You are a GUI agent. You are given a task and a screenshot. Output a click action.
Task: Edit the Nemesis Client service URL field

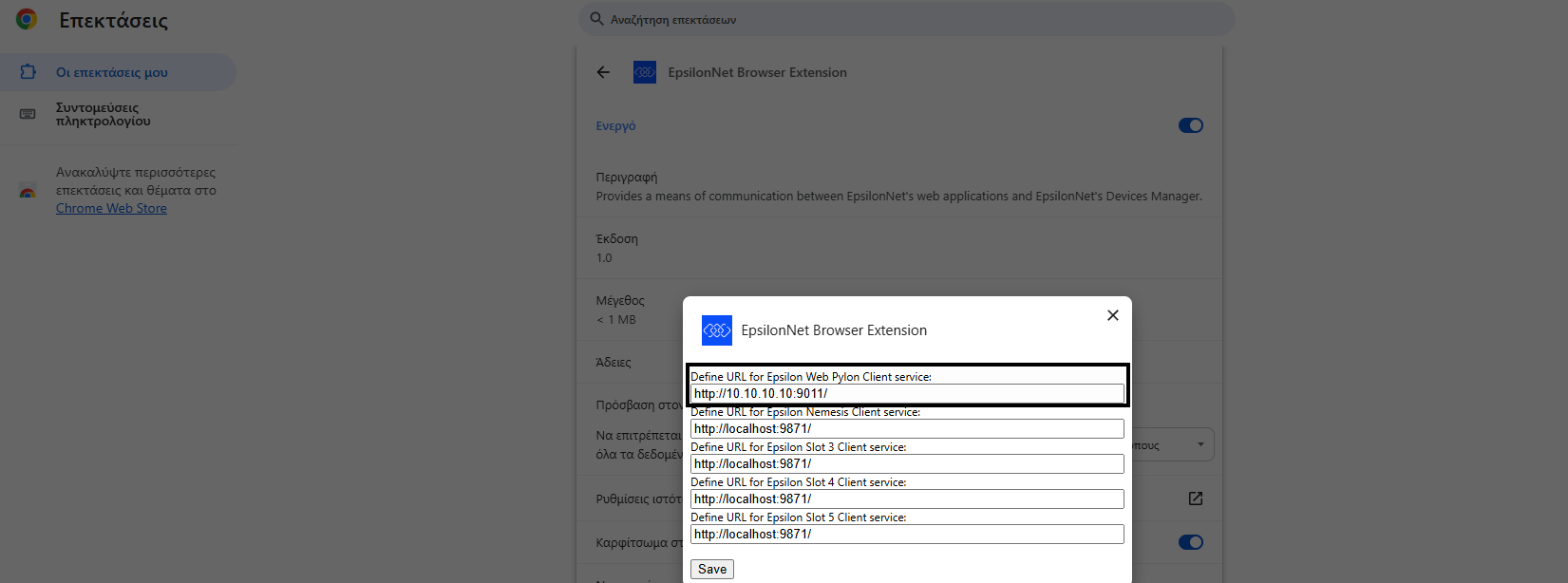pos(907,428)
